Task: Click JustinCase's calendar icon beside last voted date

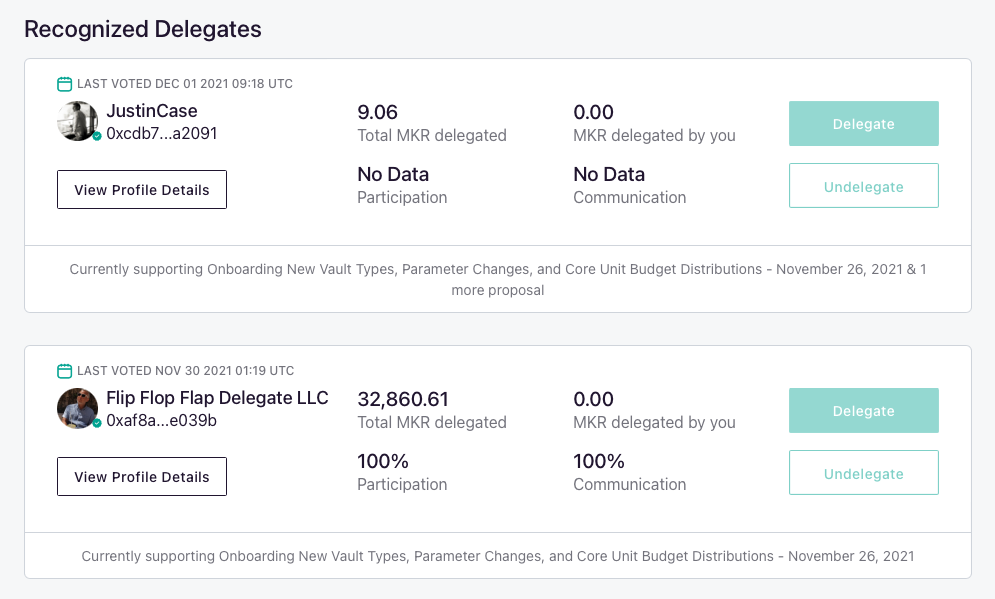Action: click(64, 84)
